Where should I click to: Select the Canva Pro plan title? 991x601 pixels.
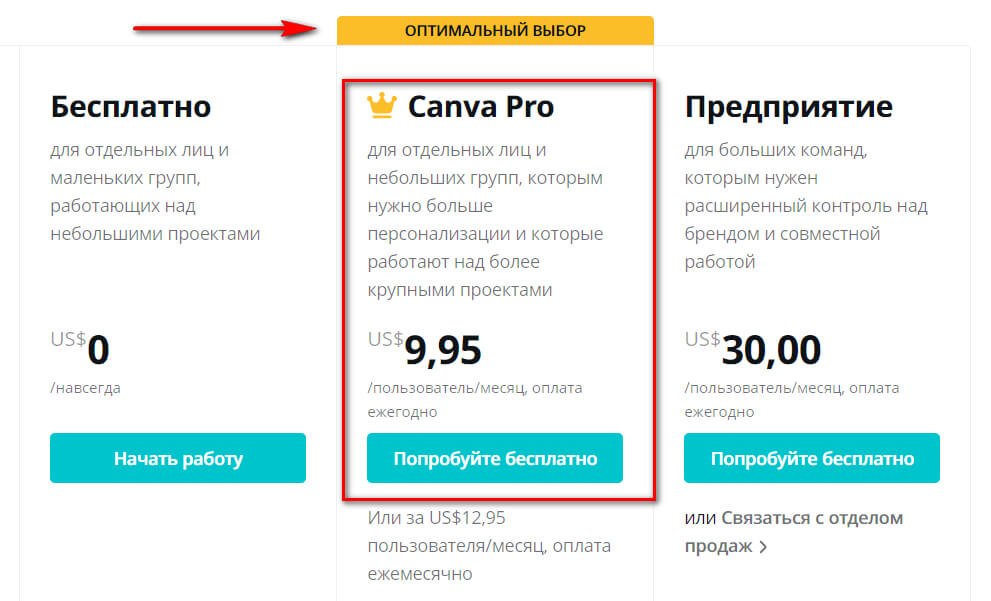(483, 106)
